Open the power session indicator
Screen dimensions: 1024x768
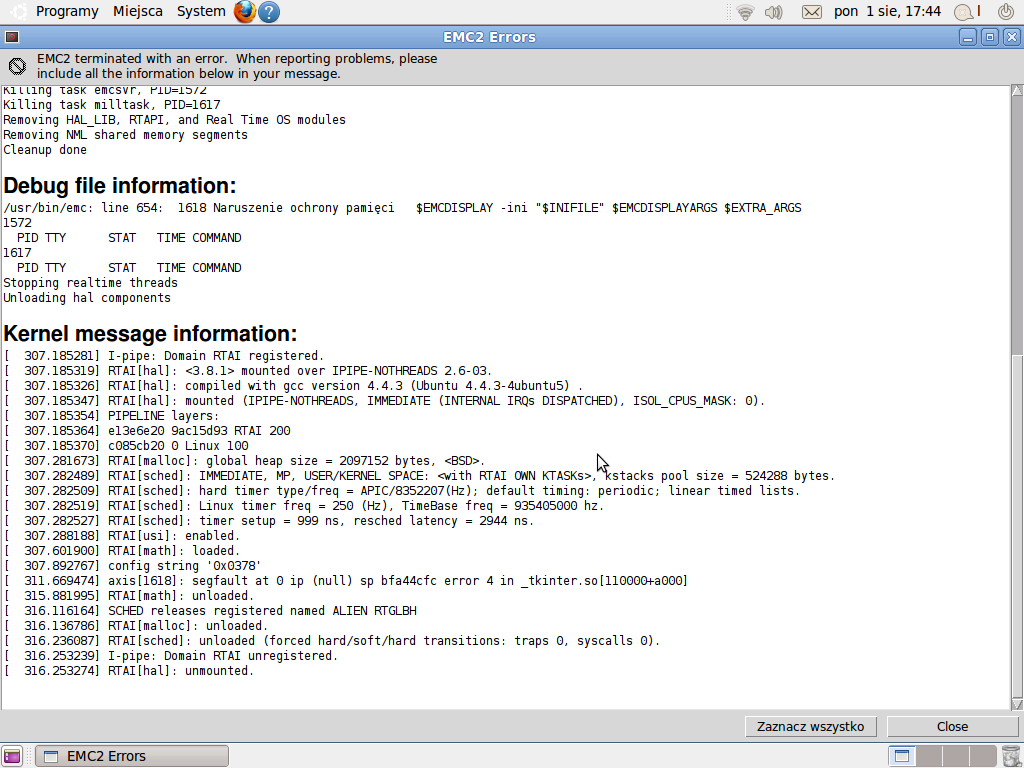(1006, 12)
